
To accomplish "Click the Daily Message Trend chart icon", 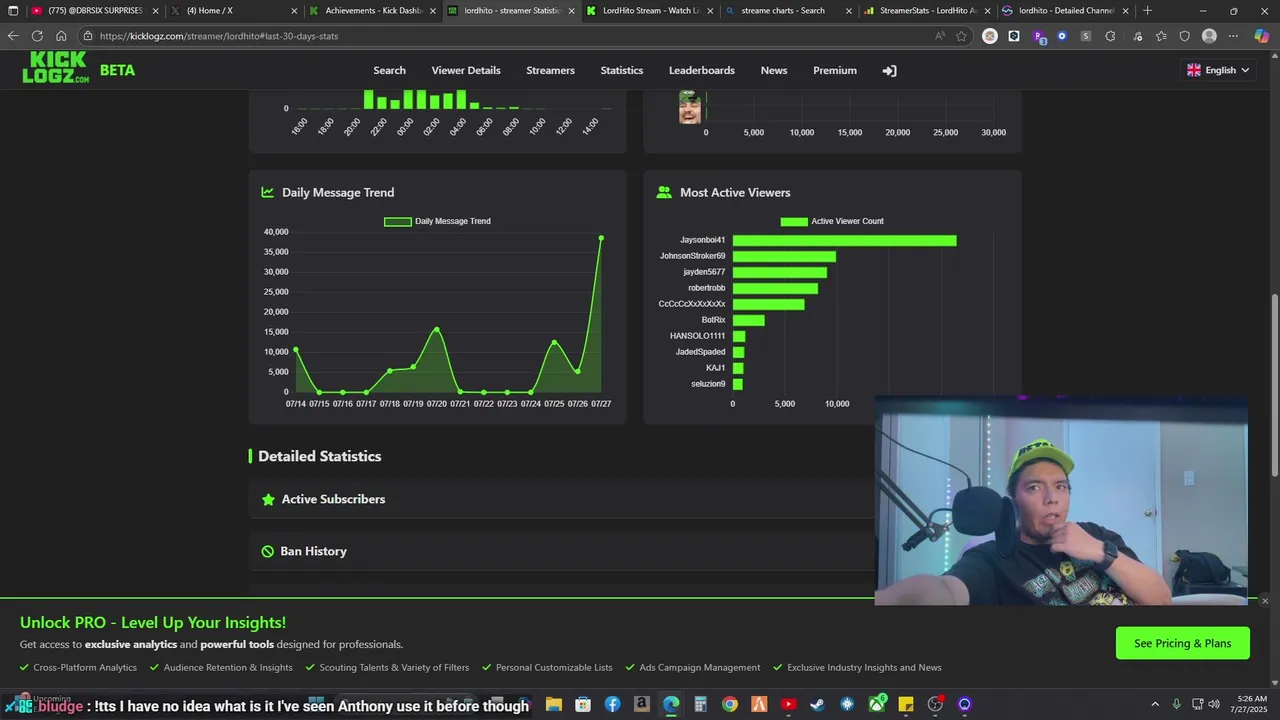I will click(267, 192).
